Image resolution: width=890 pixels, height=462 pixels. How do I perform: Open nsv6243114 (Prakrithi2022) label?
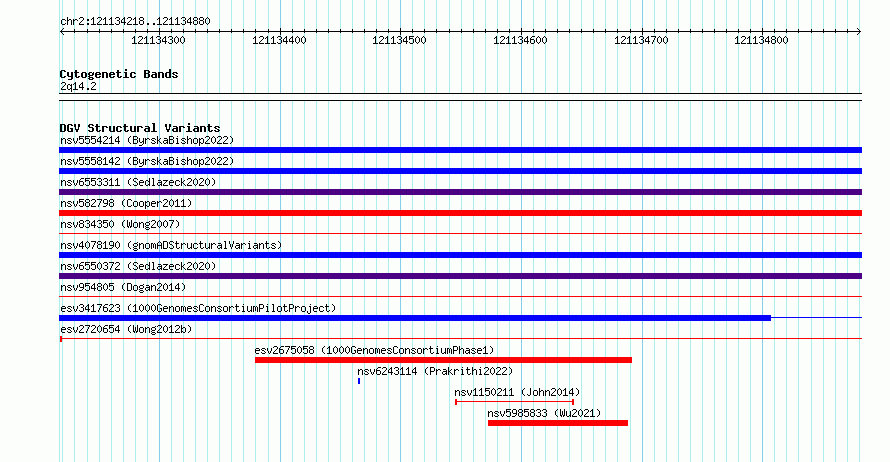tap(435, 371)
